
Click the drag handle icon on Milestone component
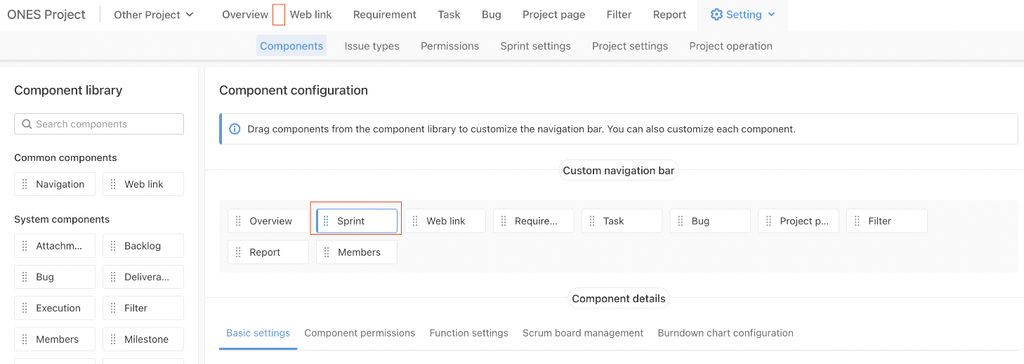point(114,339)
